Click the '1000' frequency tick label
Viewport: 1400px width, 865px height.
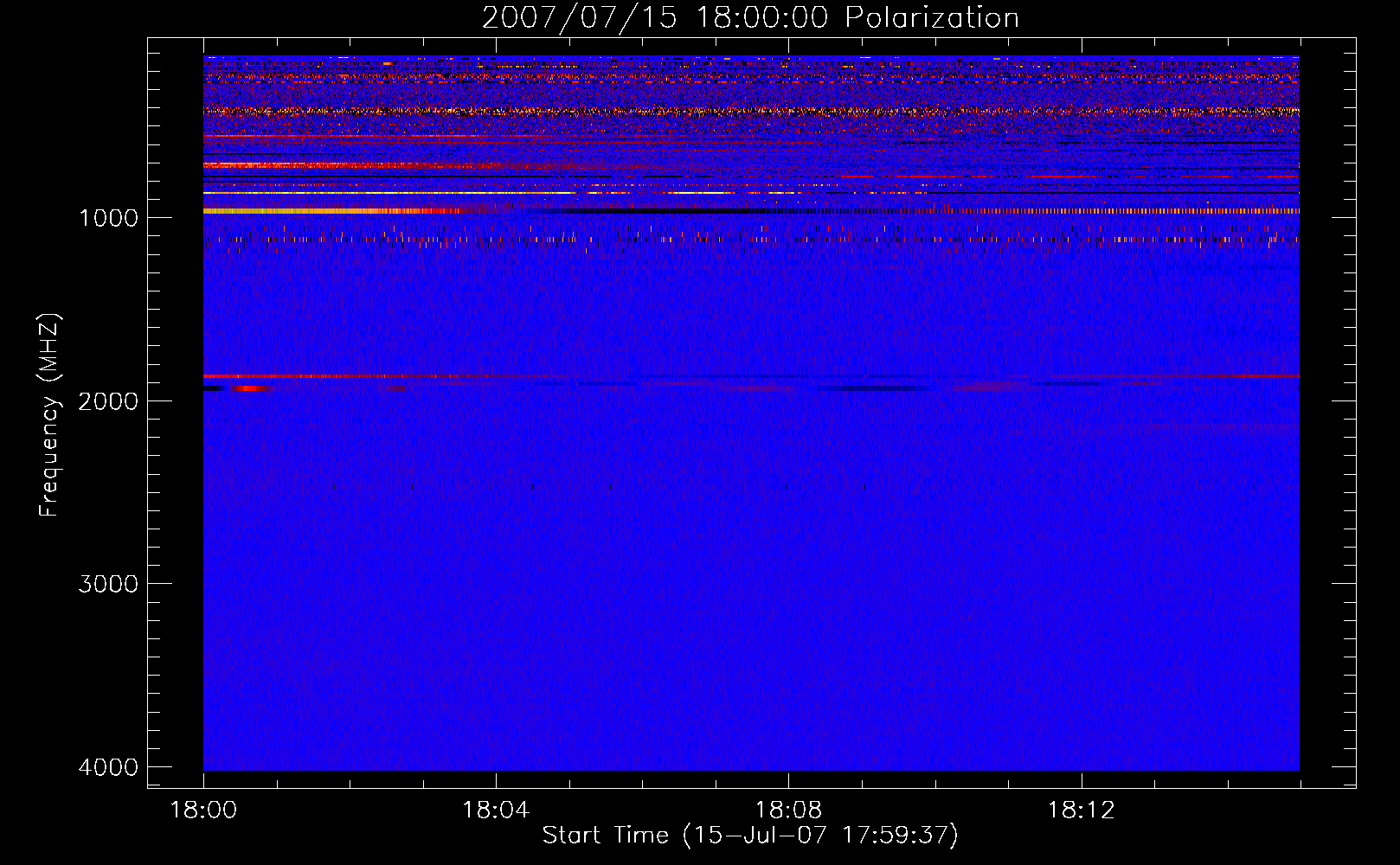108,218
